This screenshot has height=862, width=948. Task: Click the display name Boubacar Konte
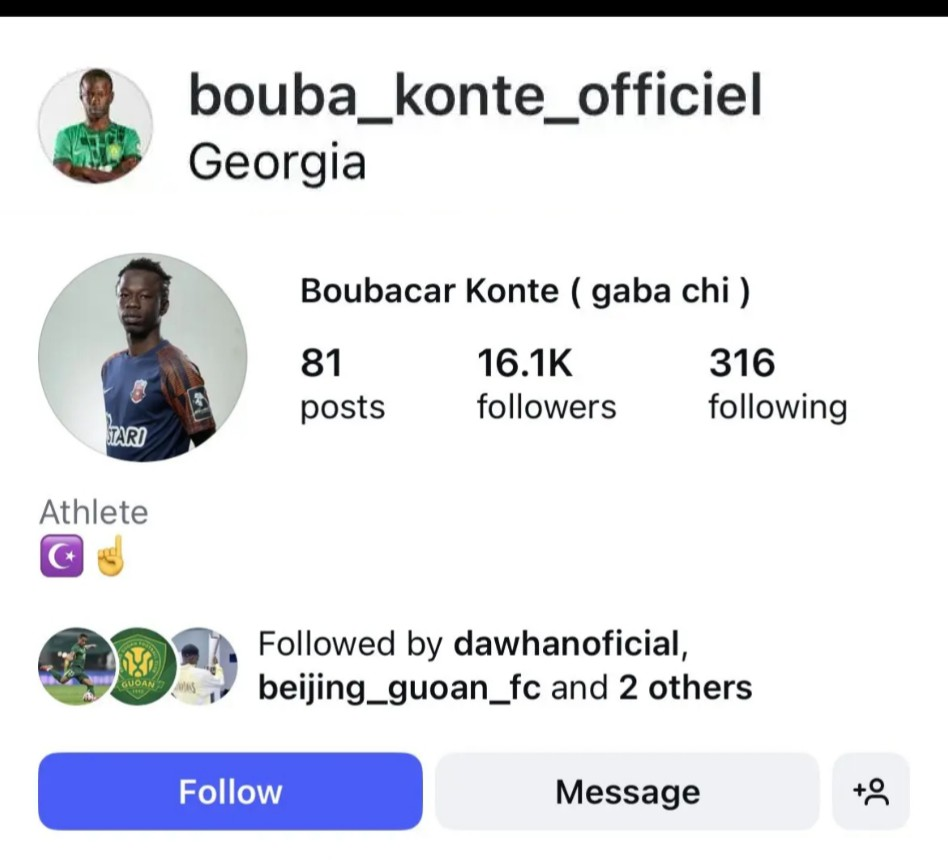point(430,291)
